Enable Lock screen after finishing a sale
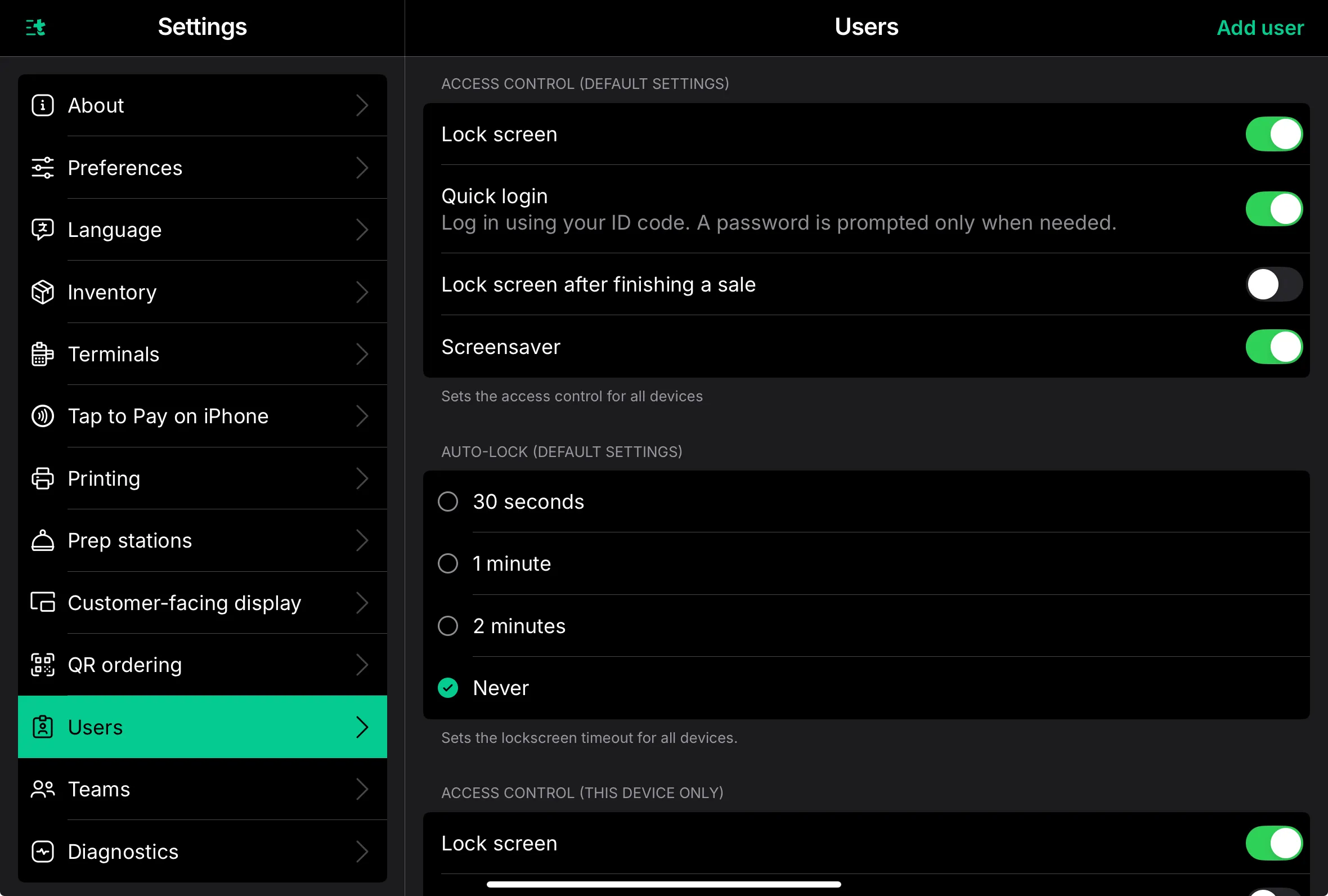 click(1273, 285)
